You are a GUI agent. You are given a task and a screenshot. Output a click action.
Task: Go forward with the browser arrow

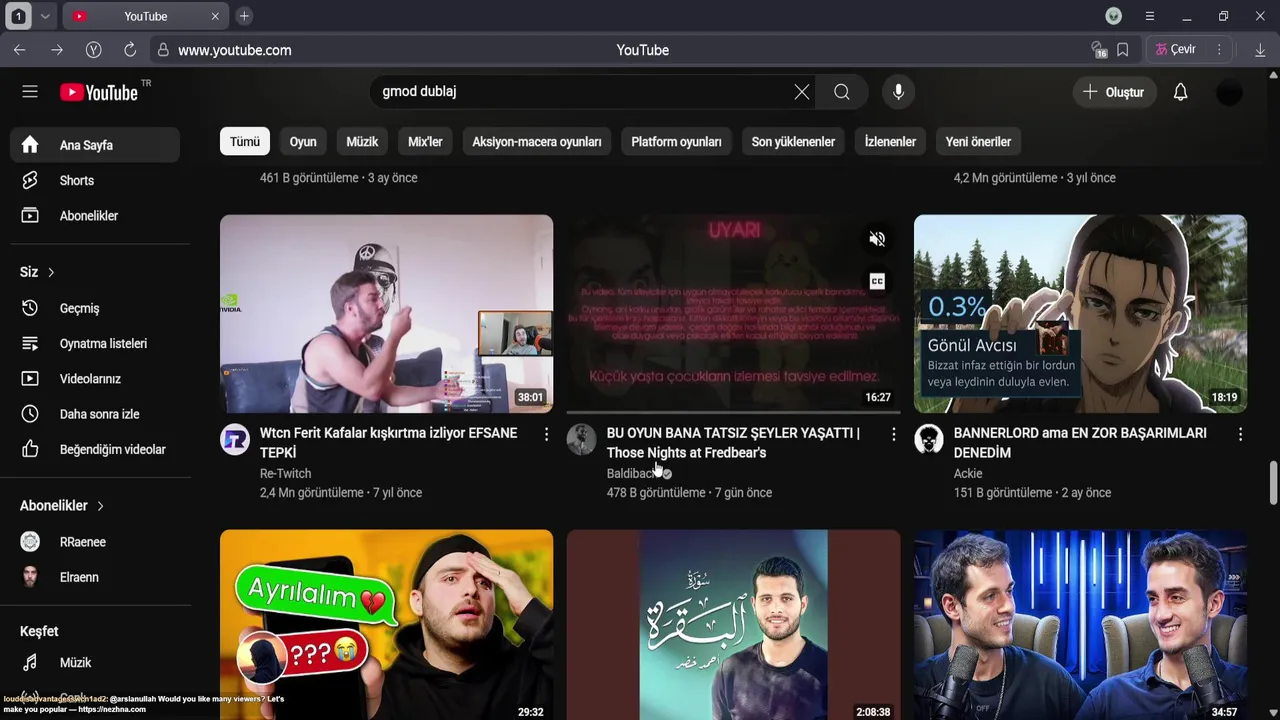pos(57,50)
